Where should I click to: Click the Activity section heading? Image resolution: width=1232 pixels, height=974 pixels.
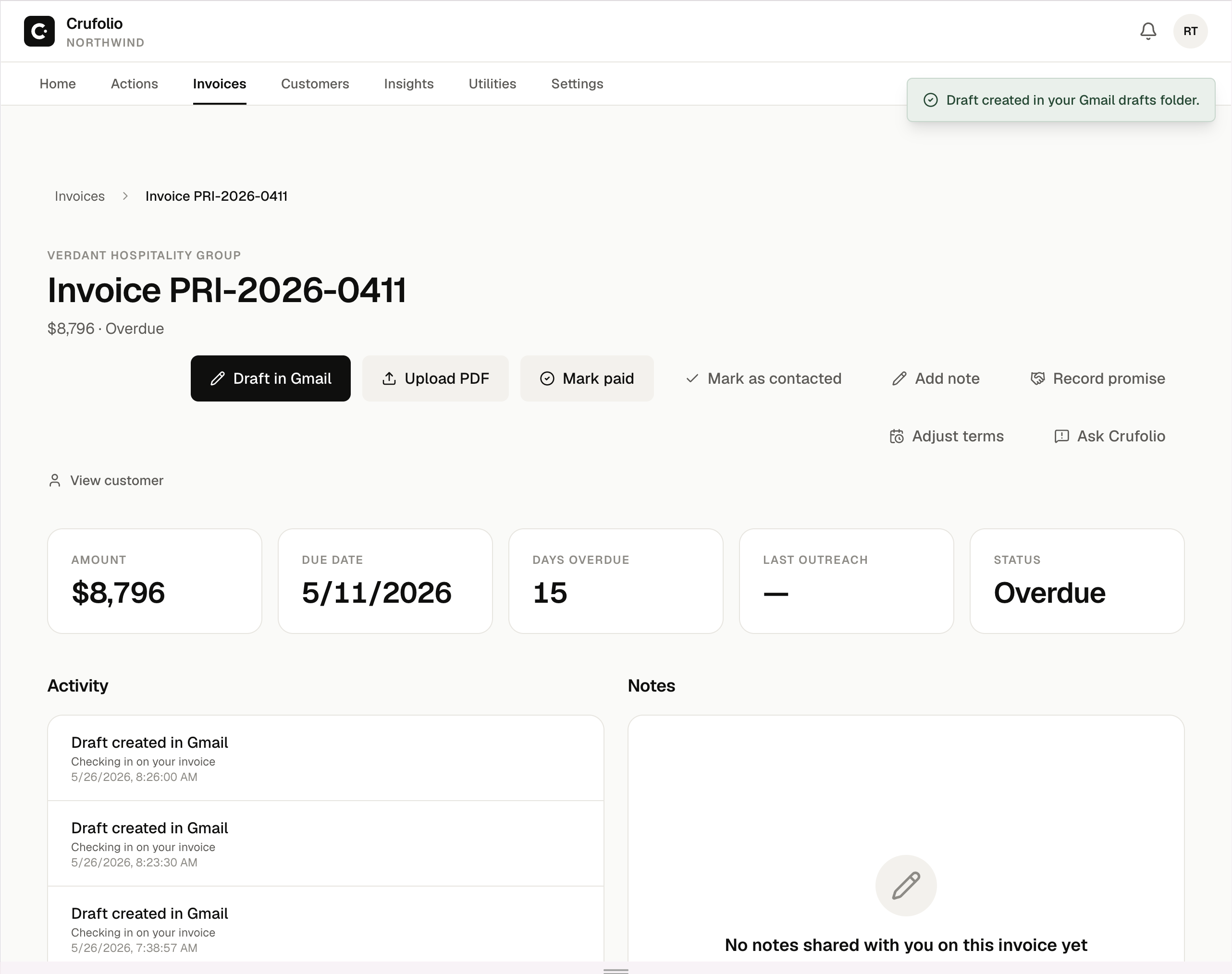click(x=77, y=686)
